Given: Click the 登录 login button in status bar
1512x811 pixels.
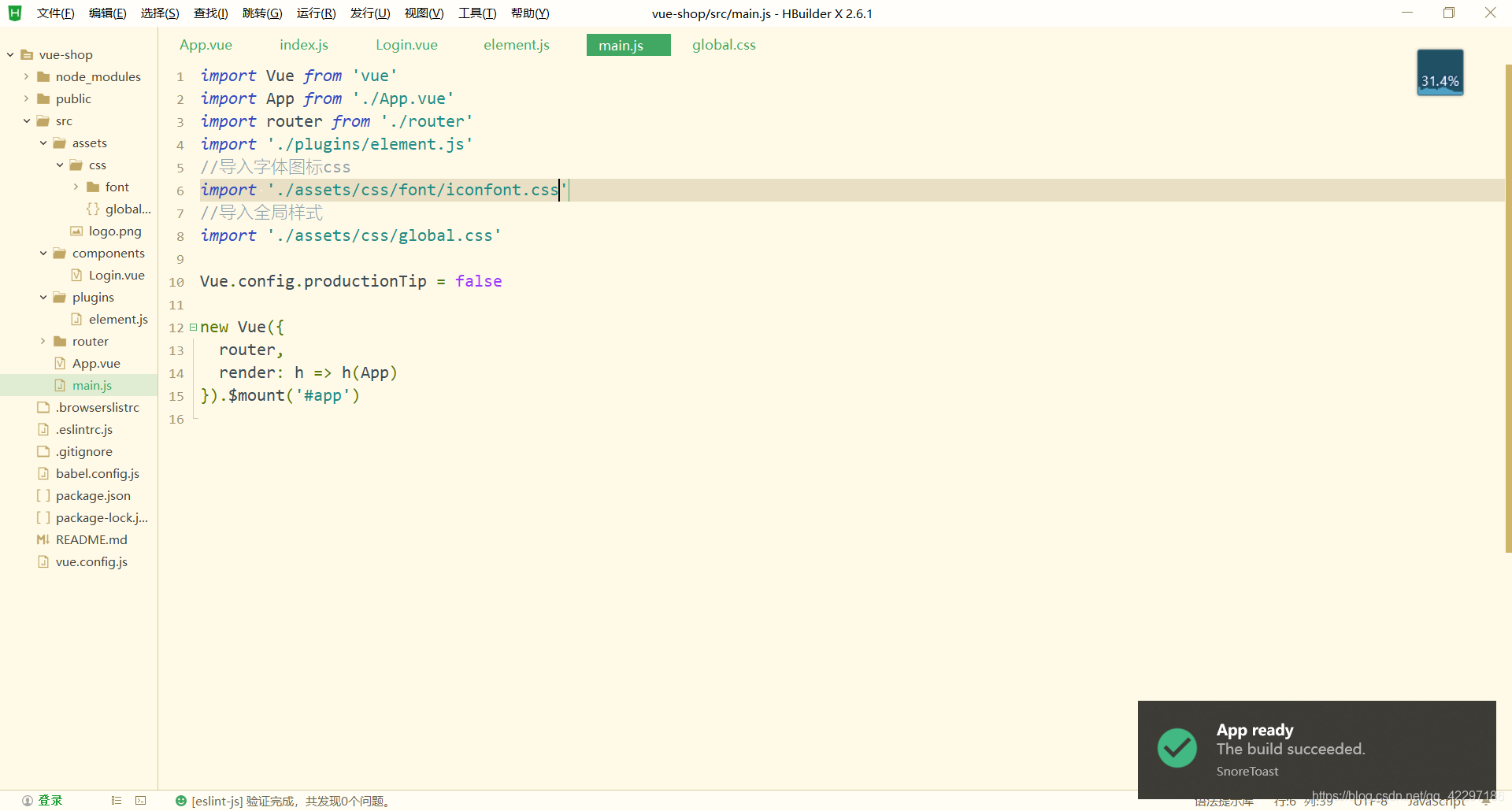Looking at the screenshot, I should [x=50, y=801].
